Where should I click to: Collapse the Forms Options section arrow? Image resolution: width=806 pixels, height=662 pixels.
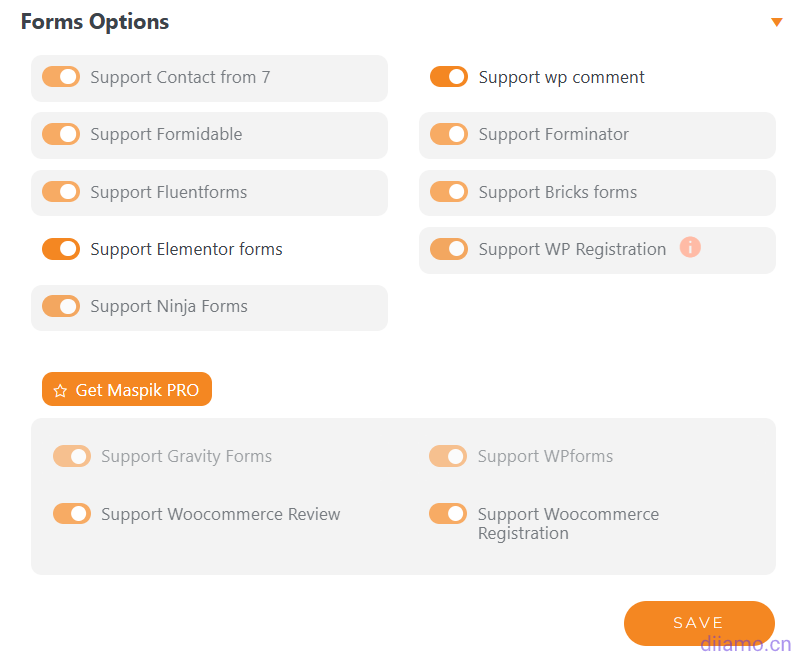pyautogui.click(x=777, y=22)
